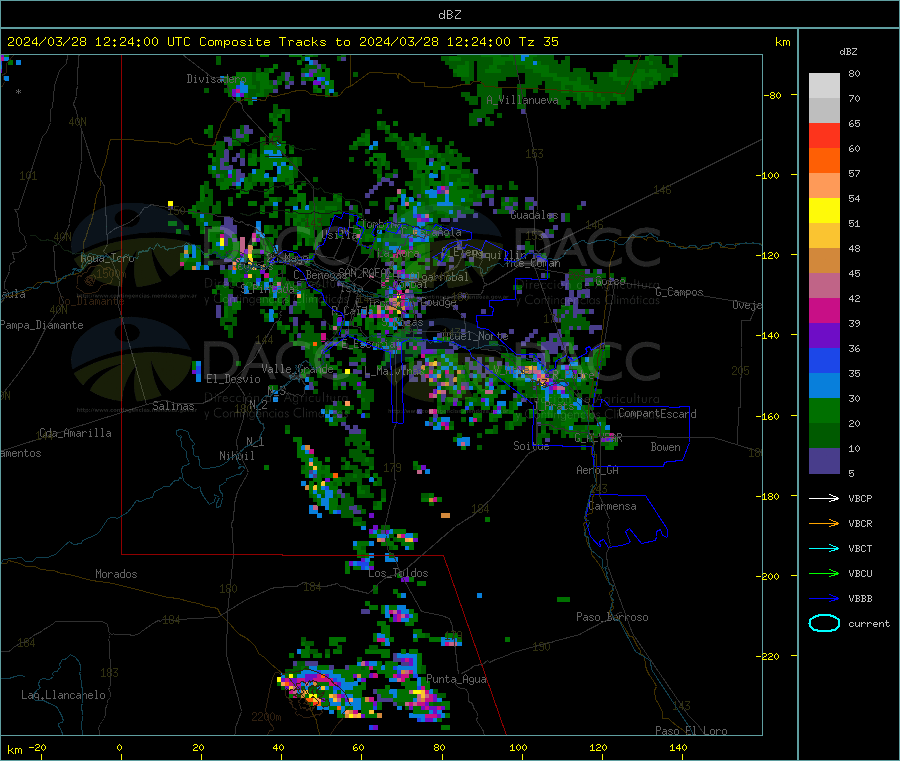Click the Bowen map label
The height and width of the screenshot is (761, 900).
pos(665,447)
